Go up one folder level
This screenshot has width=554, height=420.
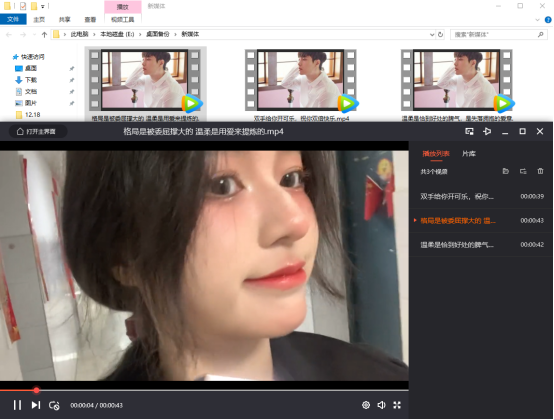(44, 35)
